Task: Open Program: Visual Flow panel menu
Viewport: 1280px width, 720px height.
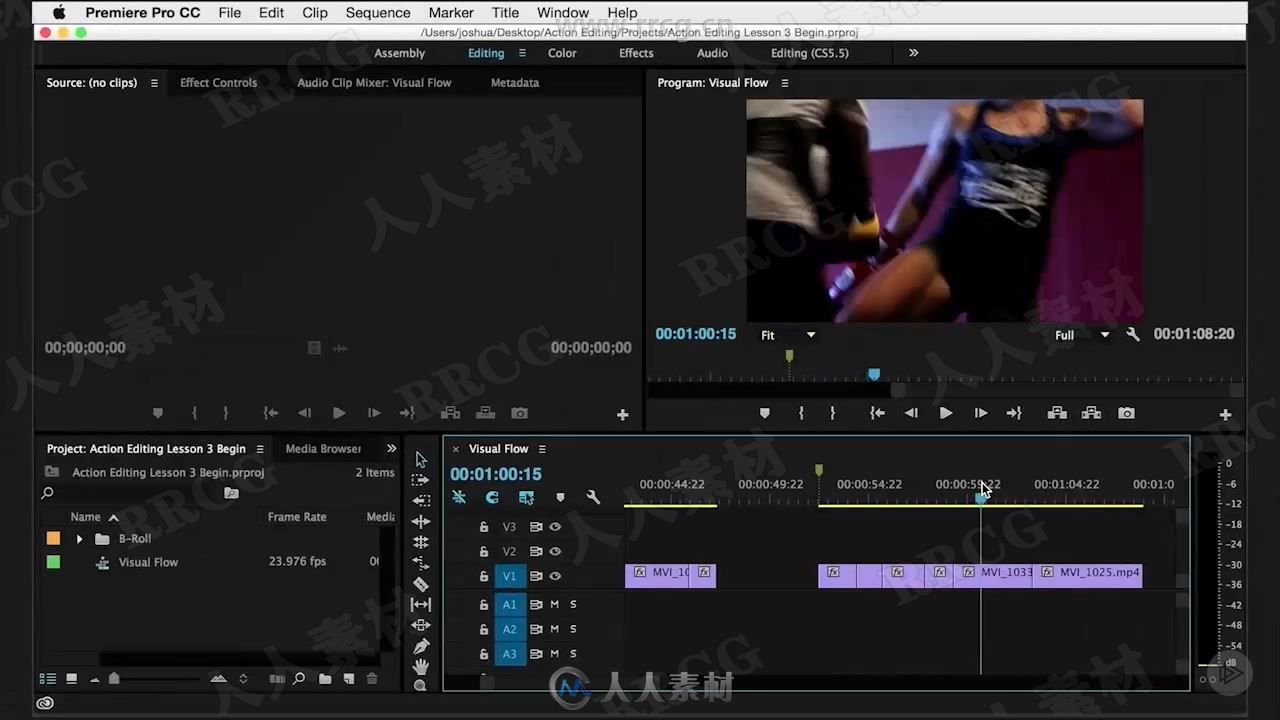Action: coord(785,83)
